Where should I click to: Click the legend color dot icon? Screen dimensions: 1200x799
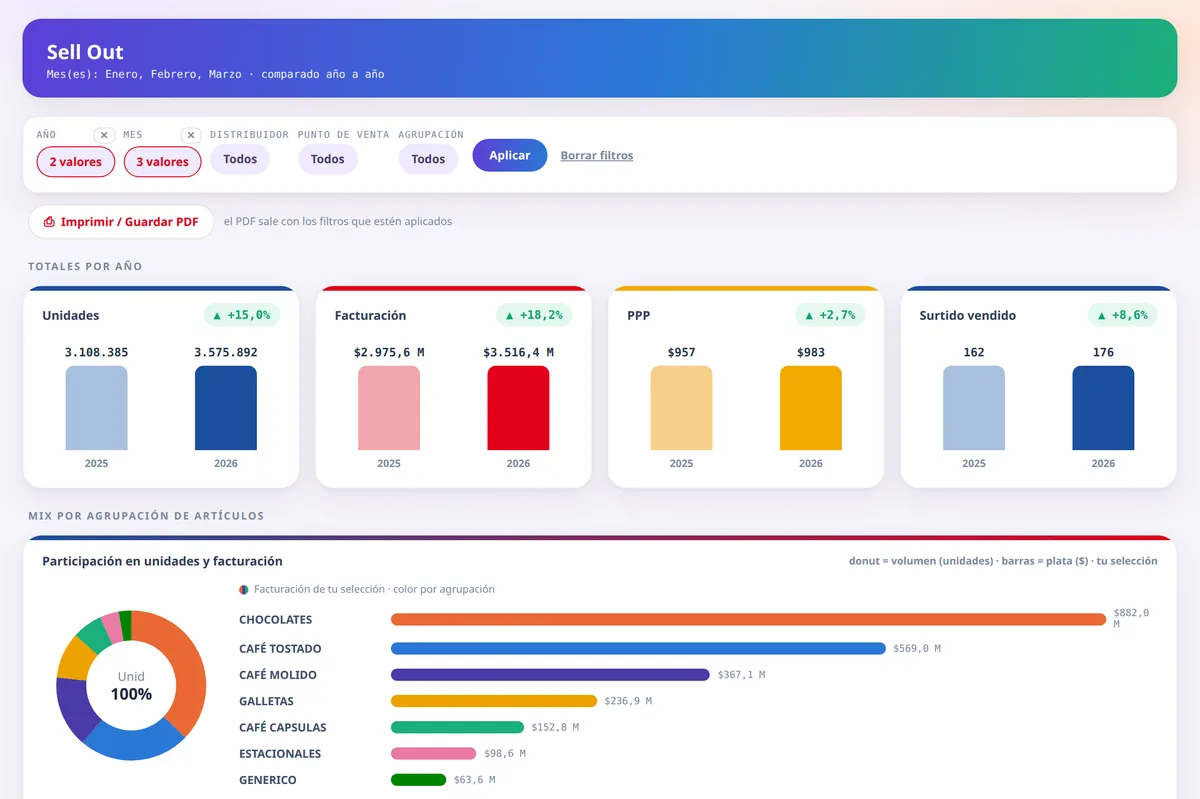point(244,590)
